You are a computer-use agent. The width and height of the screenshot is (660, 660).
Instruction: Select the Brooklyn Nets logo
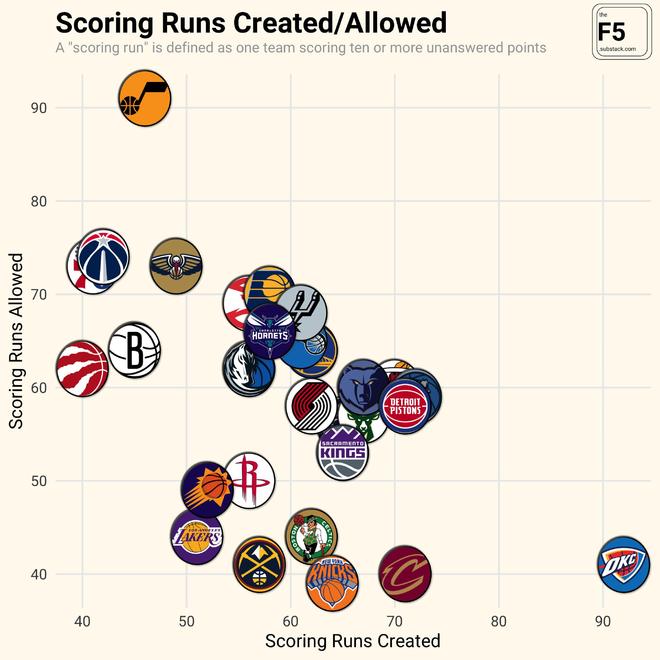(134, 350)
